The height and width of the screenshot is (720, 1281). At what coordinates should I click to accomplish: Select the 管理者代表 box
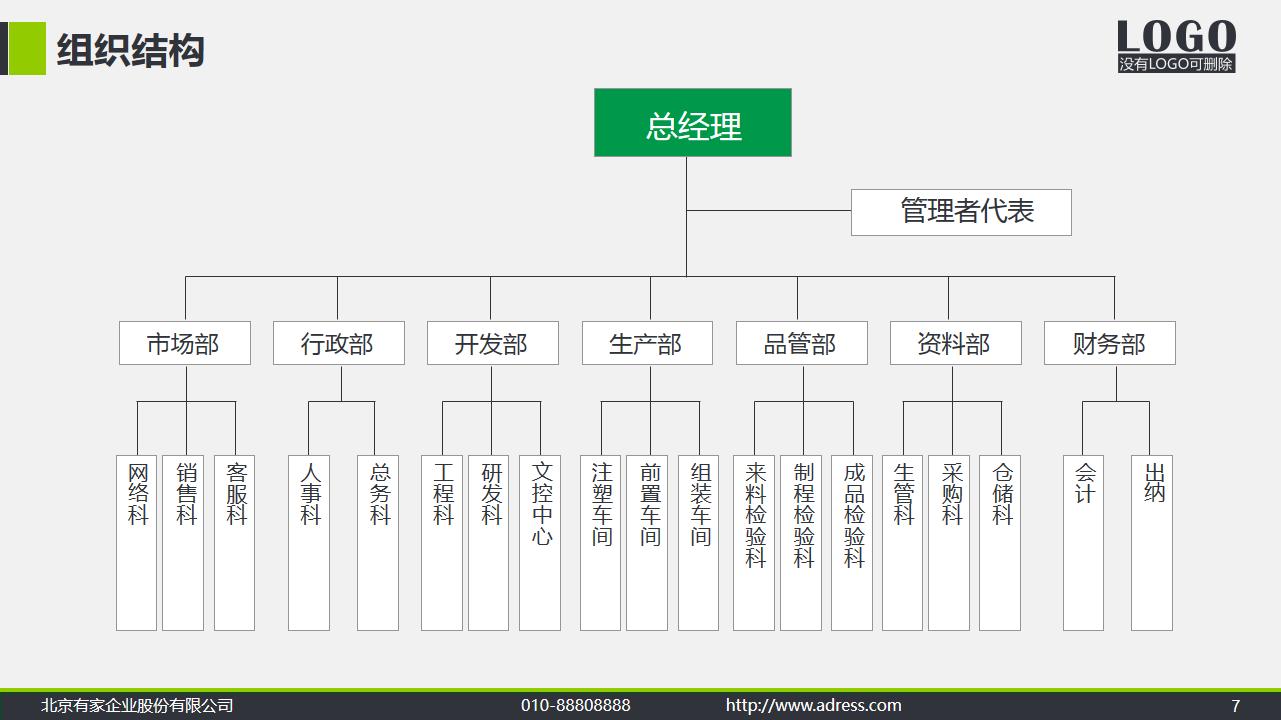(x=960, y=212)
